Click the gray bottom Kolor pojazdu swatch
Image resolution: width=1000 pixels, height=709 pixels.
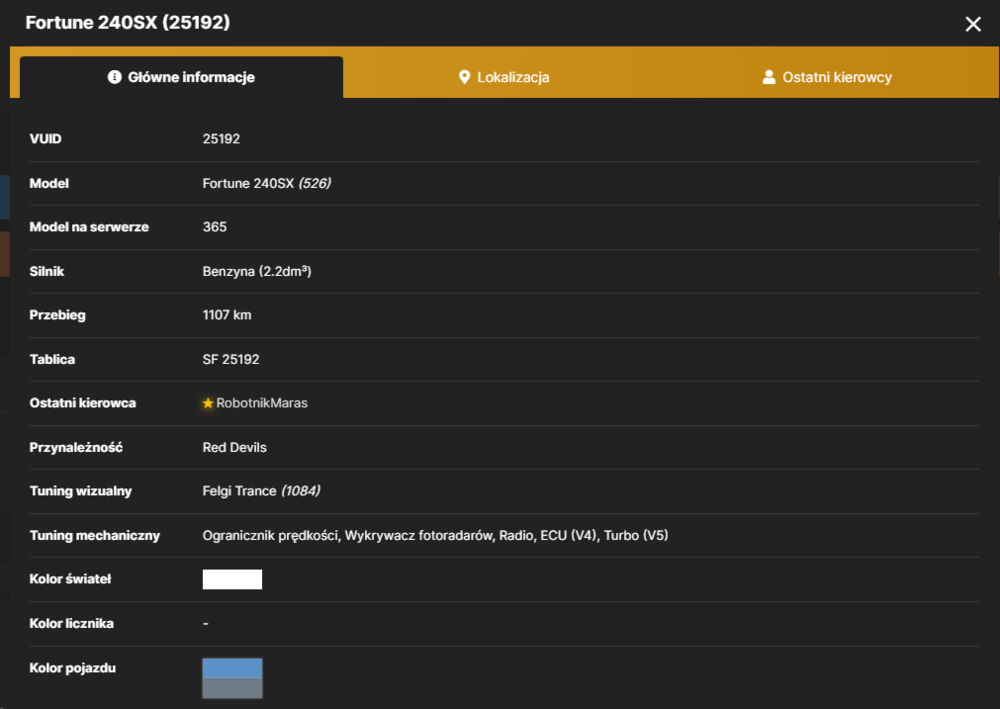[x=232, y=688]
